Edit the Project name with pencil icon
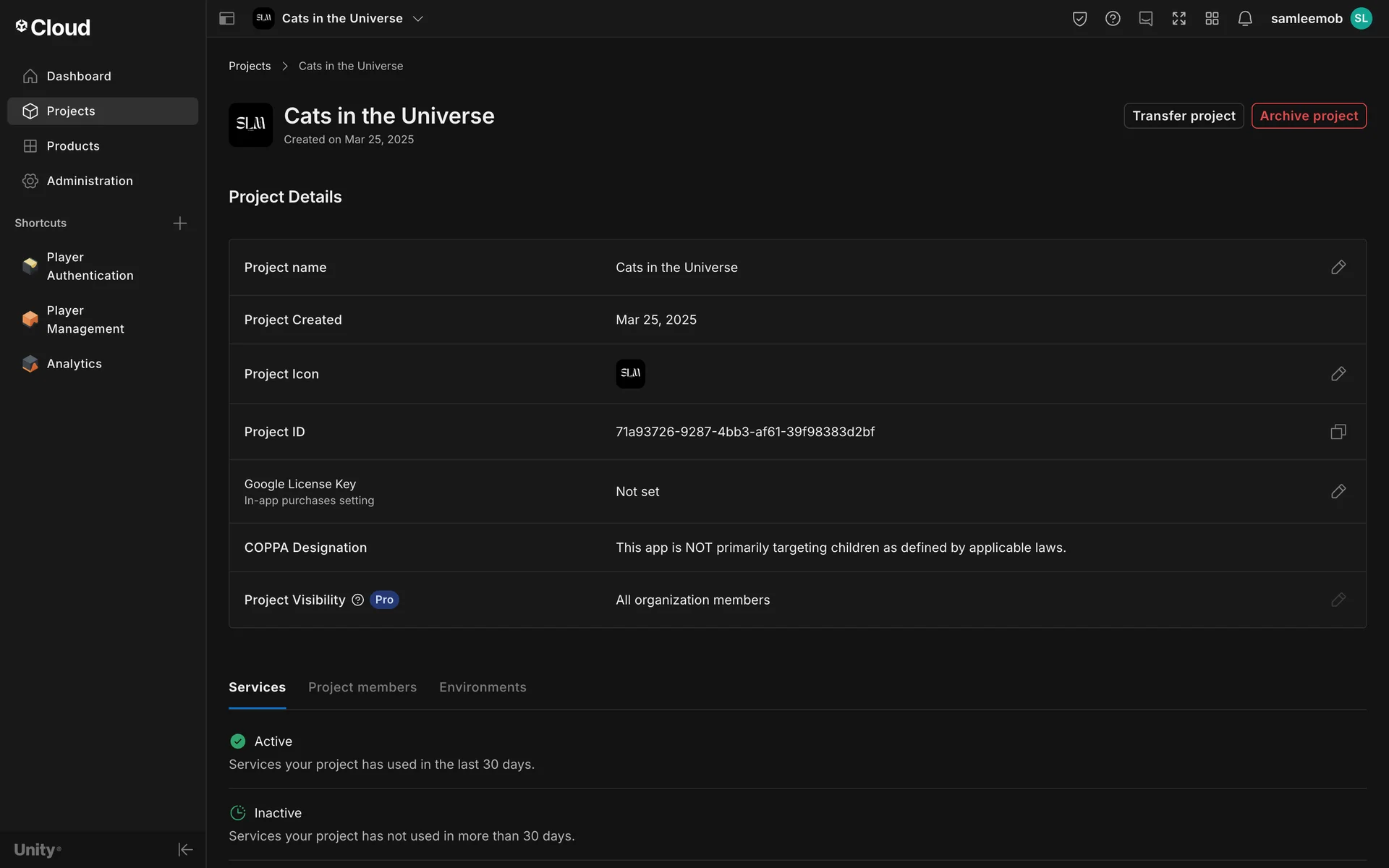Viewport: 1389px width, 868px height. [1338, 268]
